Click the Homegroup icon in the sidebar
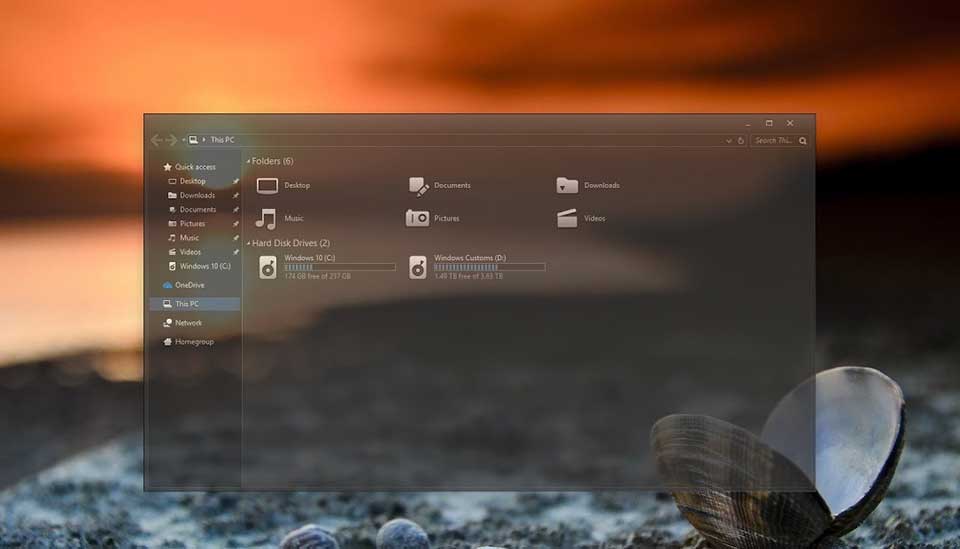Viewport: 960px width, 549px height. pyautogui.click(x=167, y=342)
